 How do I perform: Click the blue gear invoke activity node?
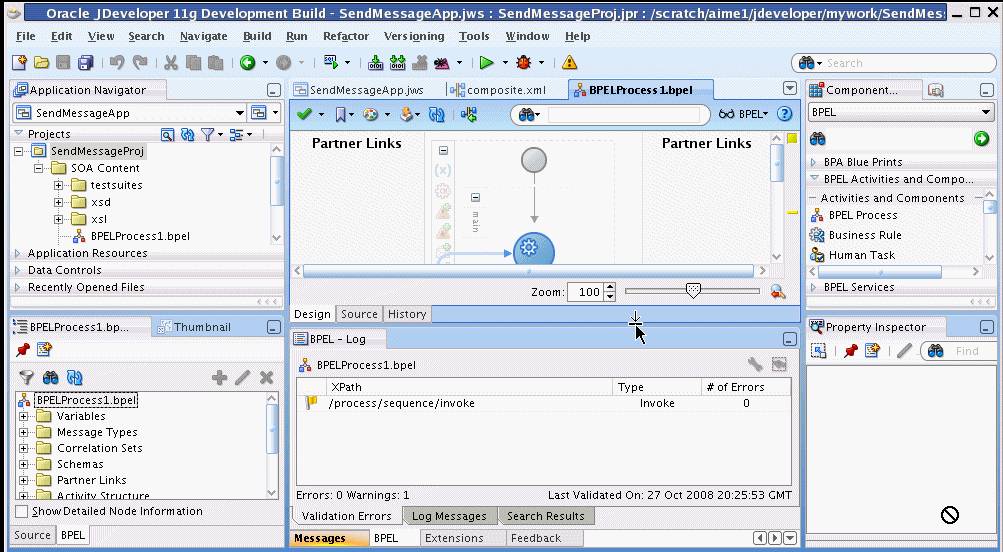(533, 249)
